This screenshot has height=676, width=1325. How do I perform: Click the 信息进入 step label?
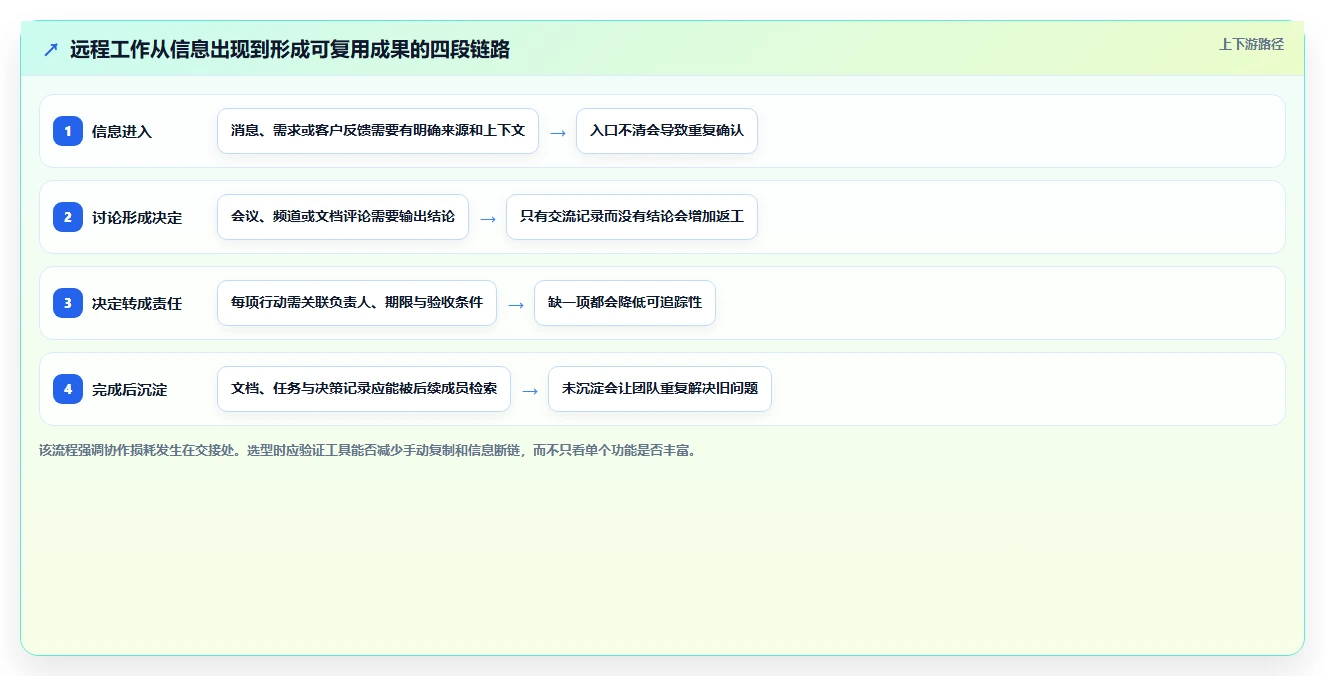(122, 131)
